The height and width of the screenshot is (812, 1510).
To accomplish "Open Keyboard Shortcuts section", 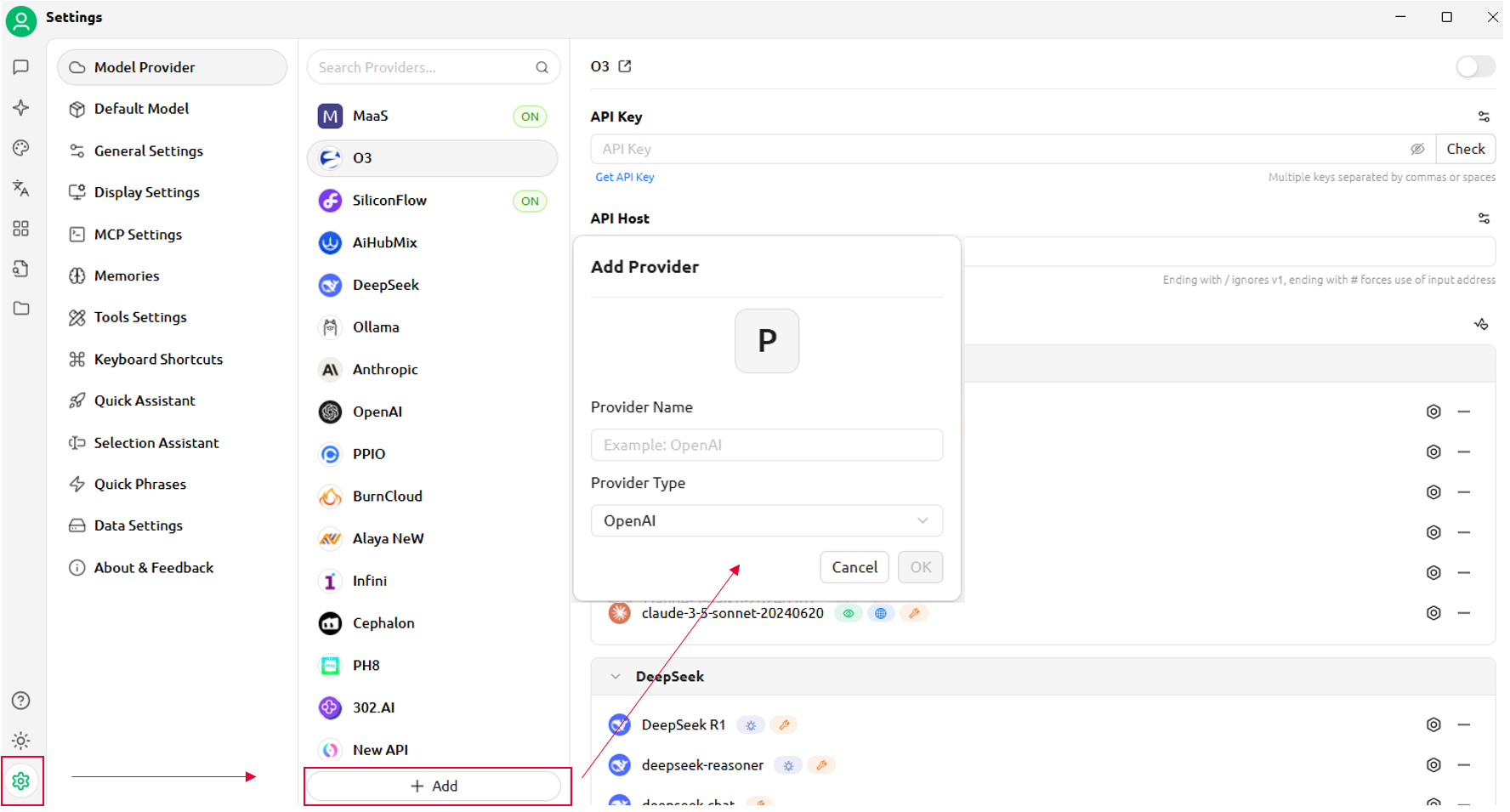I will point(172,360).
